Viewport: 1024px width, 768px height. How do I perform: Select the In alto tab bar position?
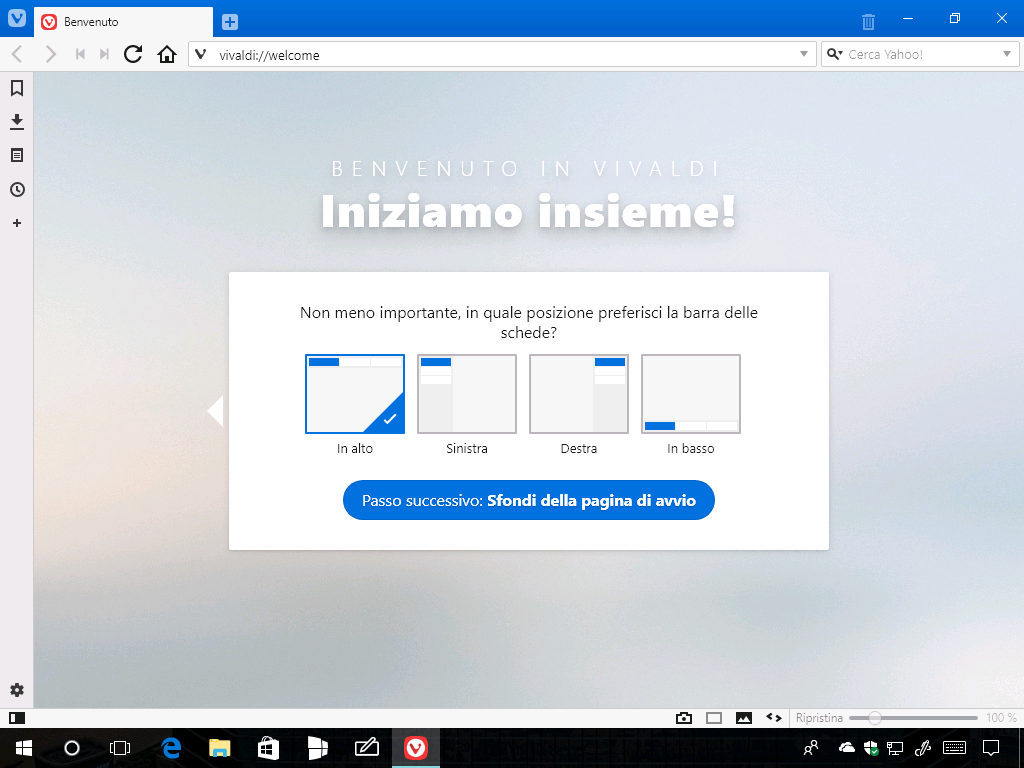click(355, 394)
